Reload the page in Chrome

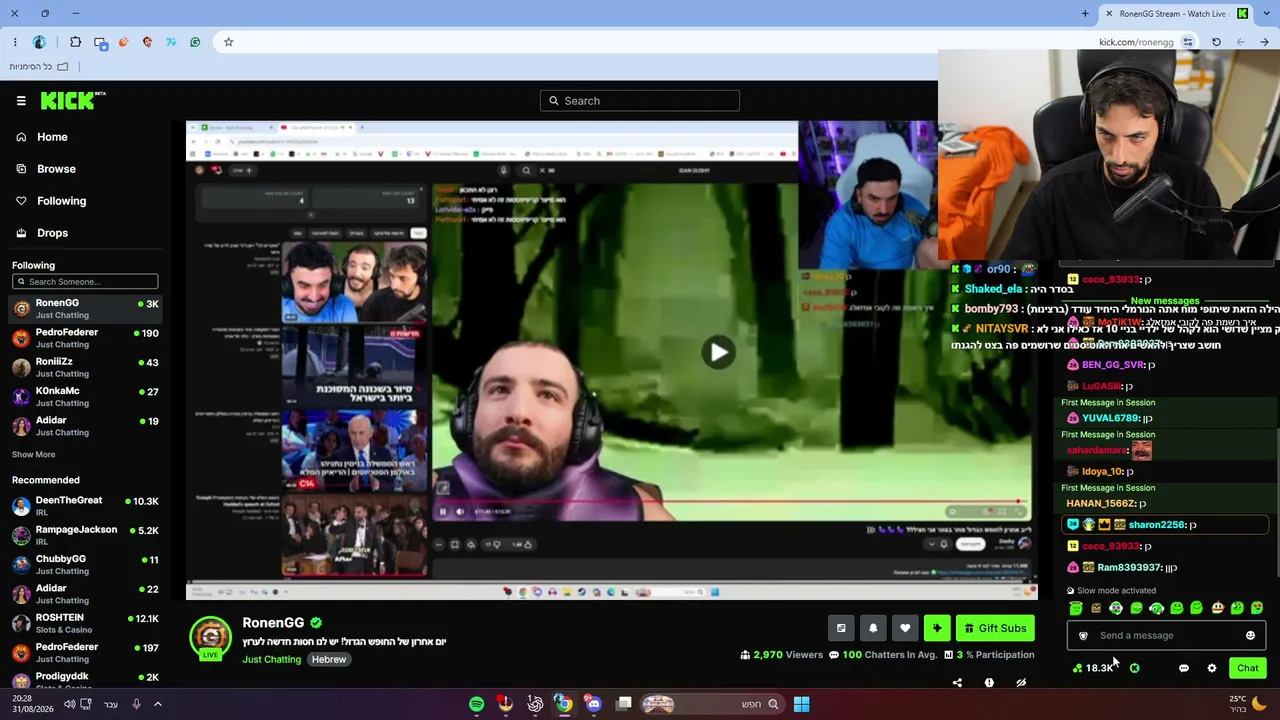1216,42
